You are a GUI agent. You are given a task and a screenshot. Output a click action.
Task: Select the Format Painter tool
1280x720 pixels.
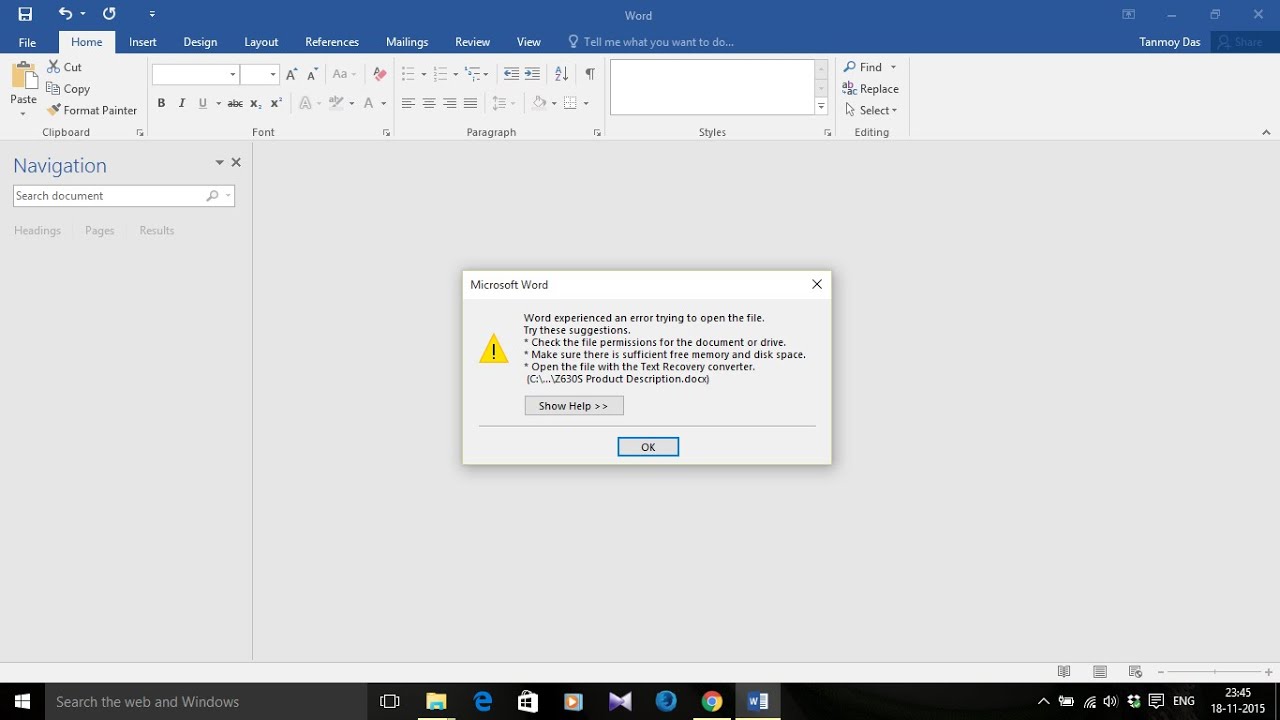pos(92,110)
